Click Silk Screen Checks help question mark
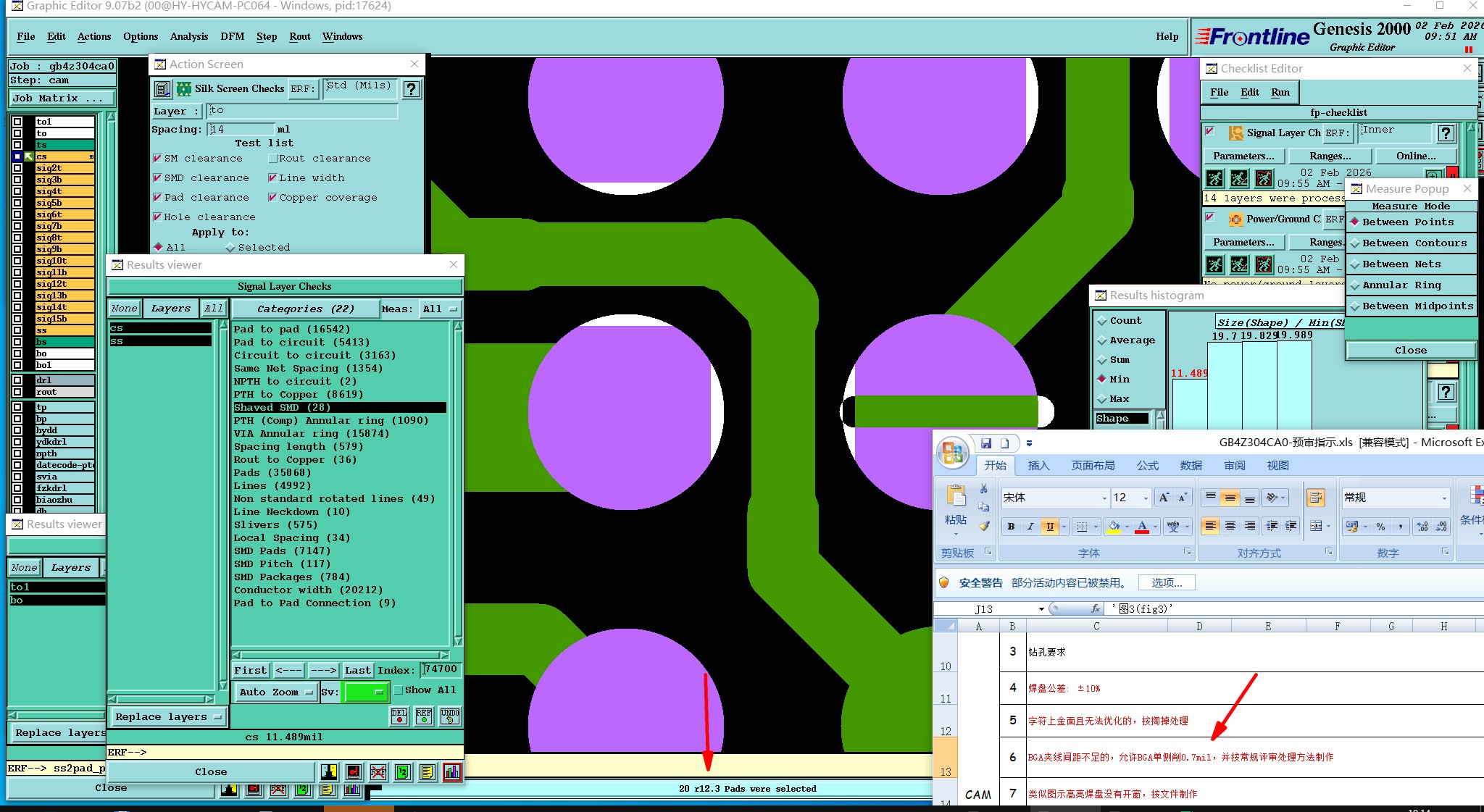 [411, 89]
